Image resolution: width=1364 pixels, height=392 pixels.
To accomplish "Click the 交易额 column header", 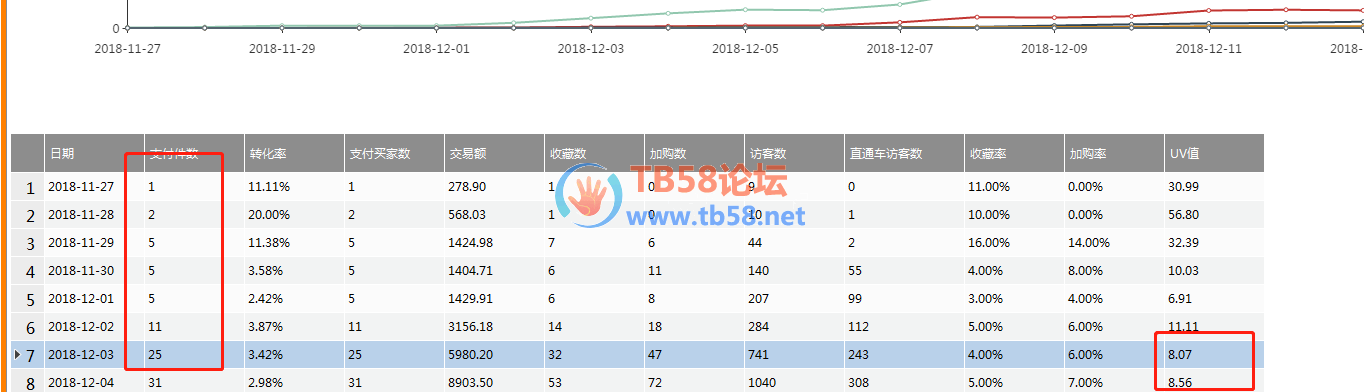I will pos(494,153).
